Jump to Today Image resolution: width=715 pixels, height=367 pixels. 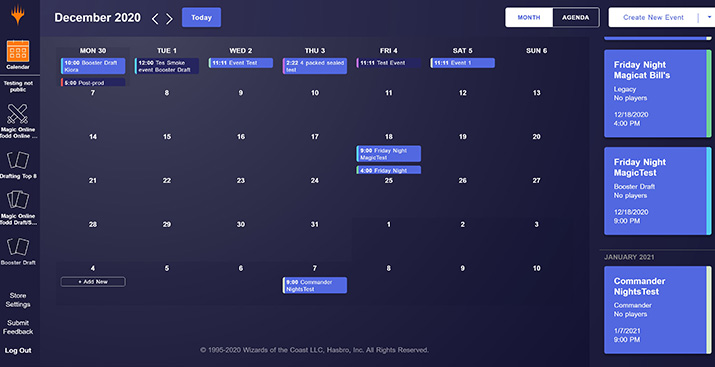pyautogui.click(x=202, y=17)
